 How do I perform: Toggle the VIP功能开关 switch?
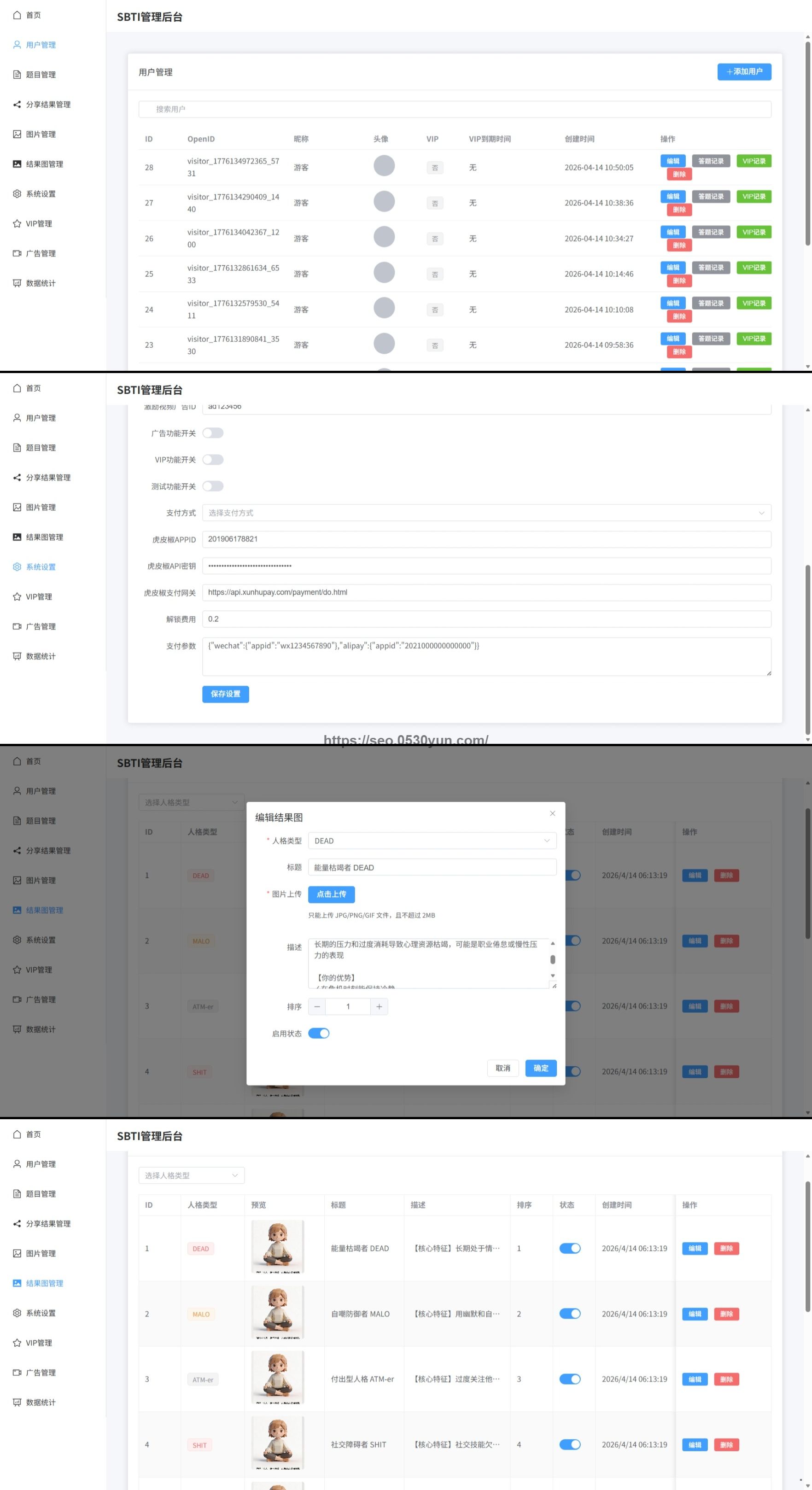(x=213, y=460)
